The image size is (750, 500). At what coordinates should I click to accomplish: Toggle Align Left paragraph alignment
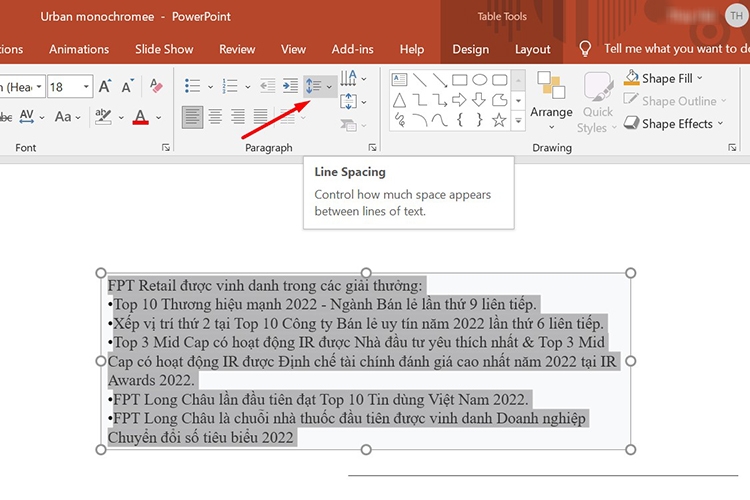pyautogui.click(x=192, y=117)
